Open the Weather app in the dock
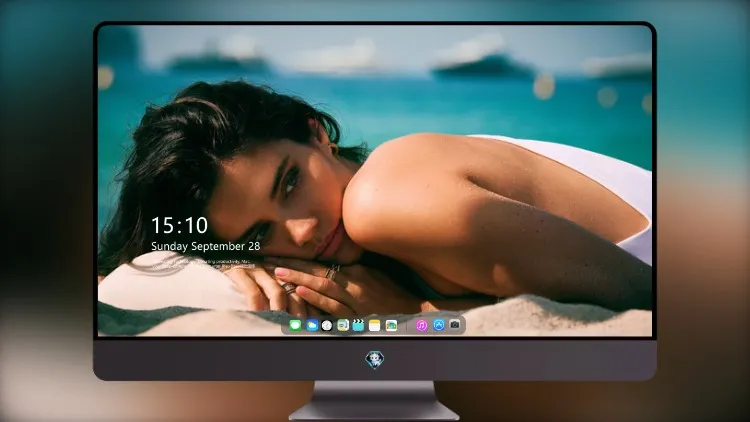Viewport: 750px width, 422px height. click(312, 325)
